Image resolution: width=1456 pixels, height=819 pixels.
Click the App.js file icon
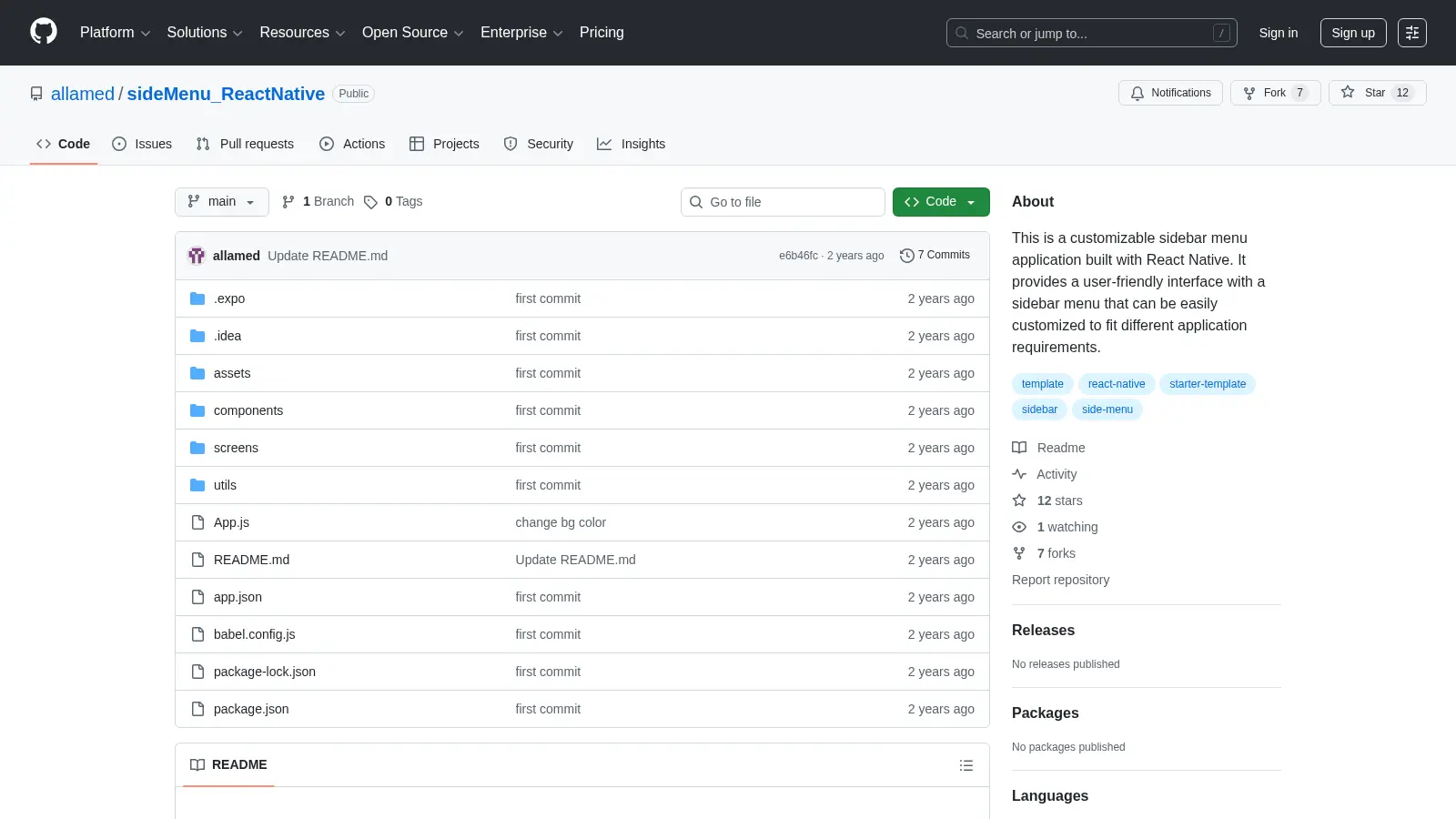(x=197, y=522)
